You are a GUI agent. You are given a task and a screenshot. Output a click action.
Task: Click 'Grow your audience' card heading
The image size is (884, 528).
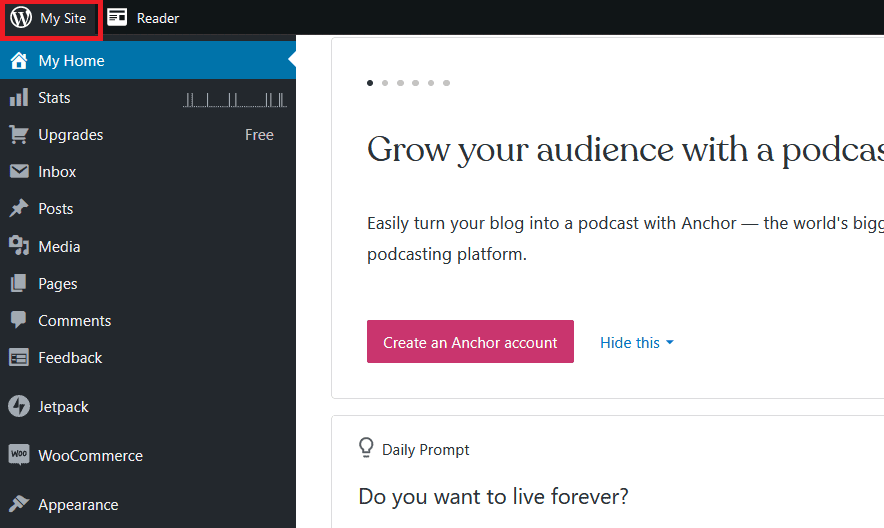[625, 150]
